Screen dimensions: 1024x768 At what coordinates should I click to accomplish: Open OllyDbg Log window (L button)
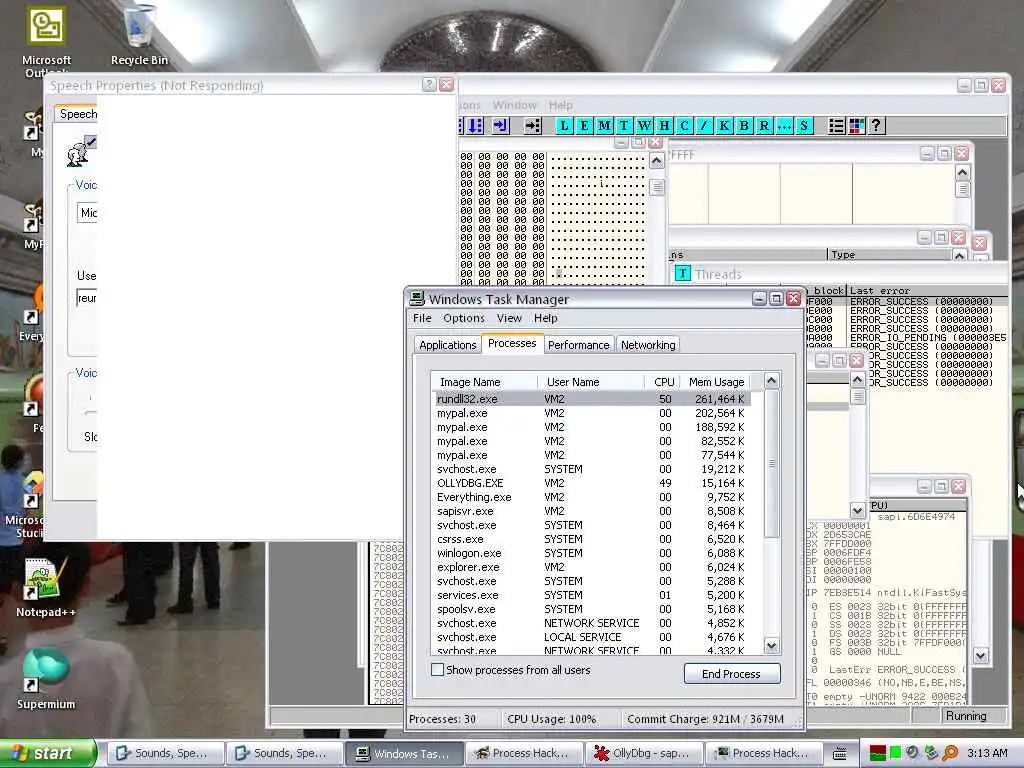(x=564, y=126)
